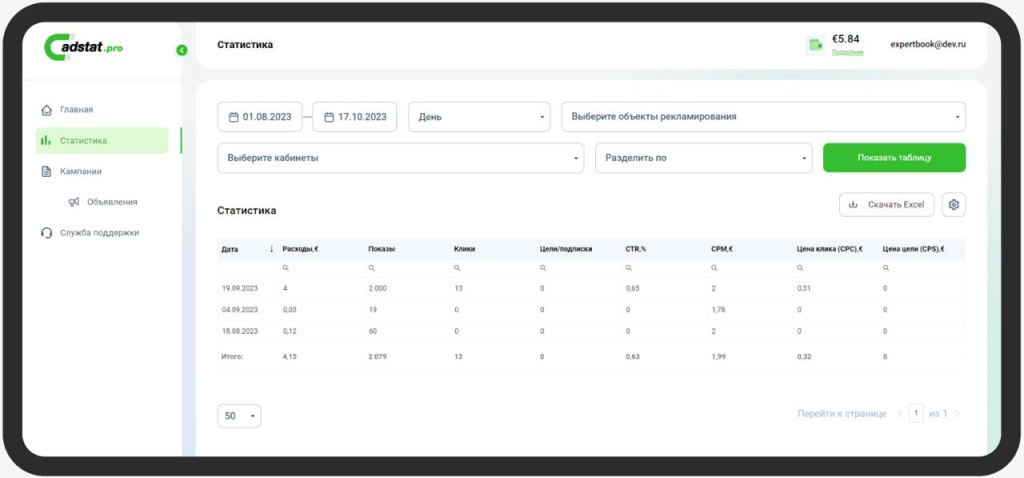Click the Скачать Excel button
This screenshot has height=478, width=1024.
coord(886,205)
